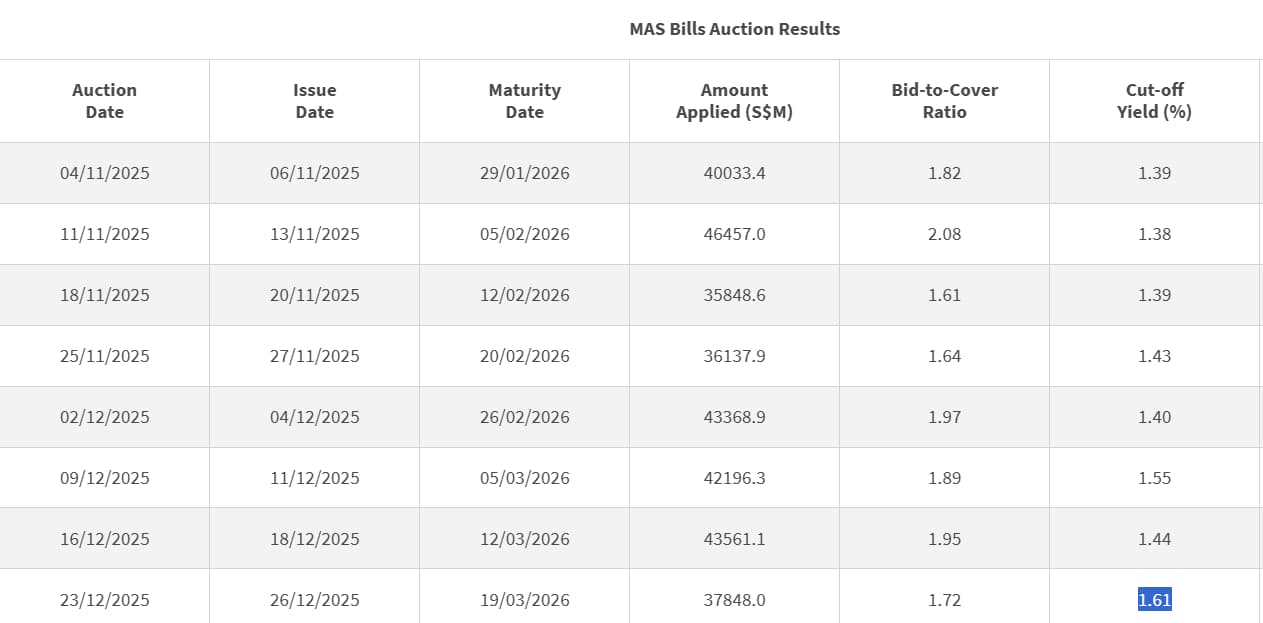The width and height of the screenshot is (1263, 623).
Task: Select the Cut-off Yield (%) header
Action: coord(1154,101)
